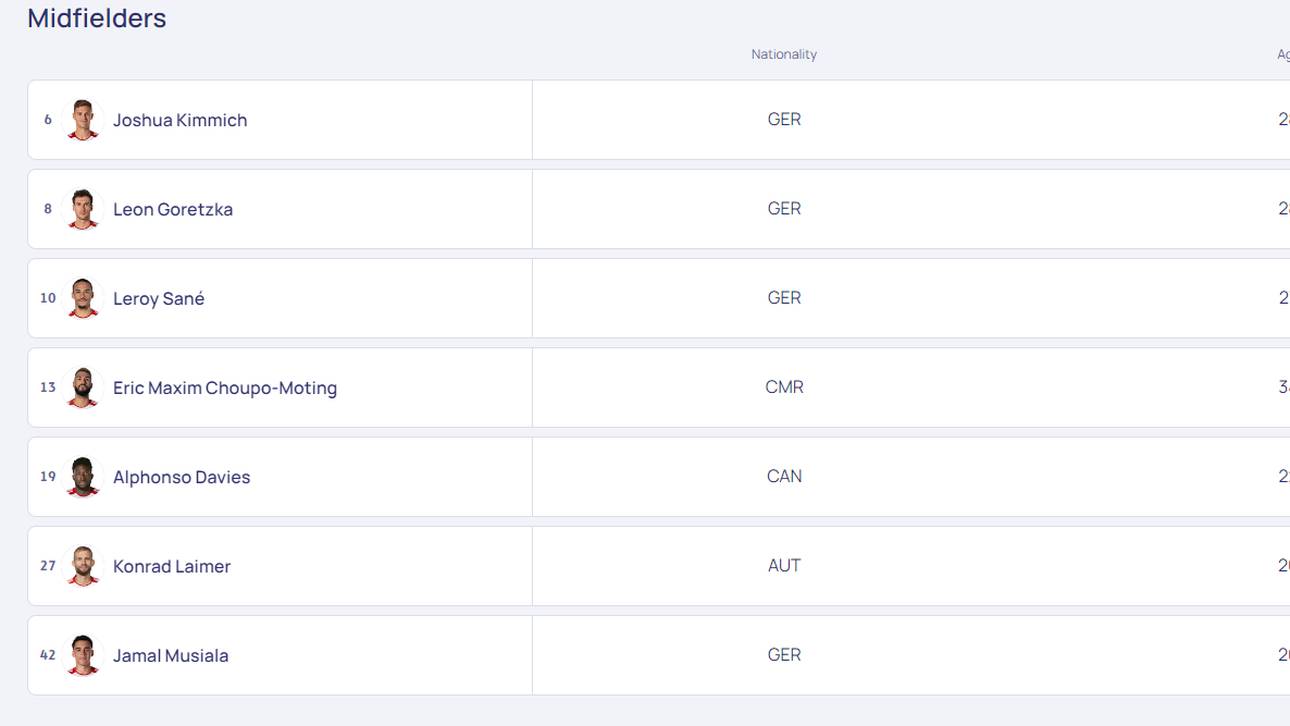
Task: Select the Eric Maxim Choupo-Moting name
Action: (225, 388)
